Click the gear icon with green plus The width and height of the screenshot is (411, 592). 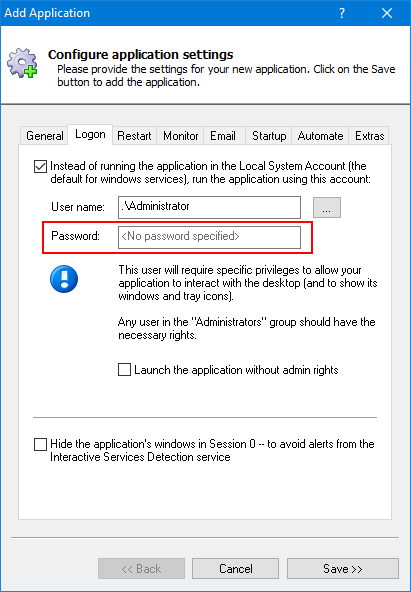pos(22,63)
